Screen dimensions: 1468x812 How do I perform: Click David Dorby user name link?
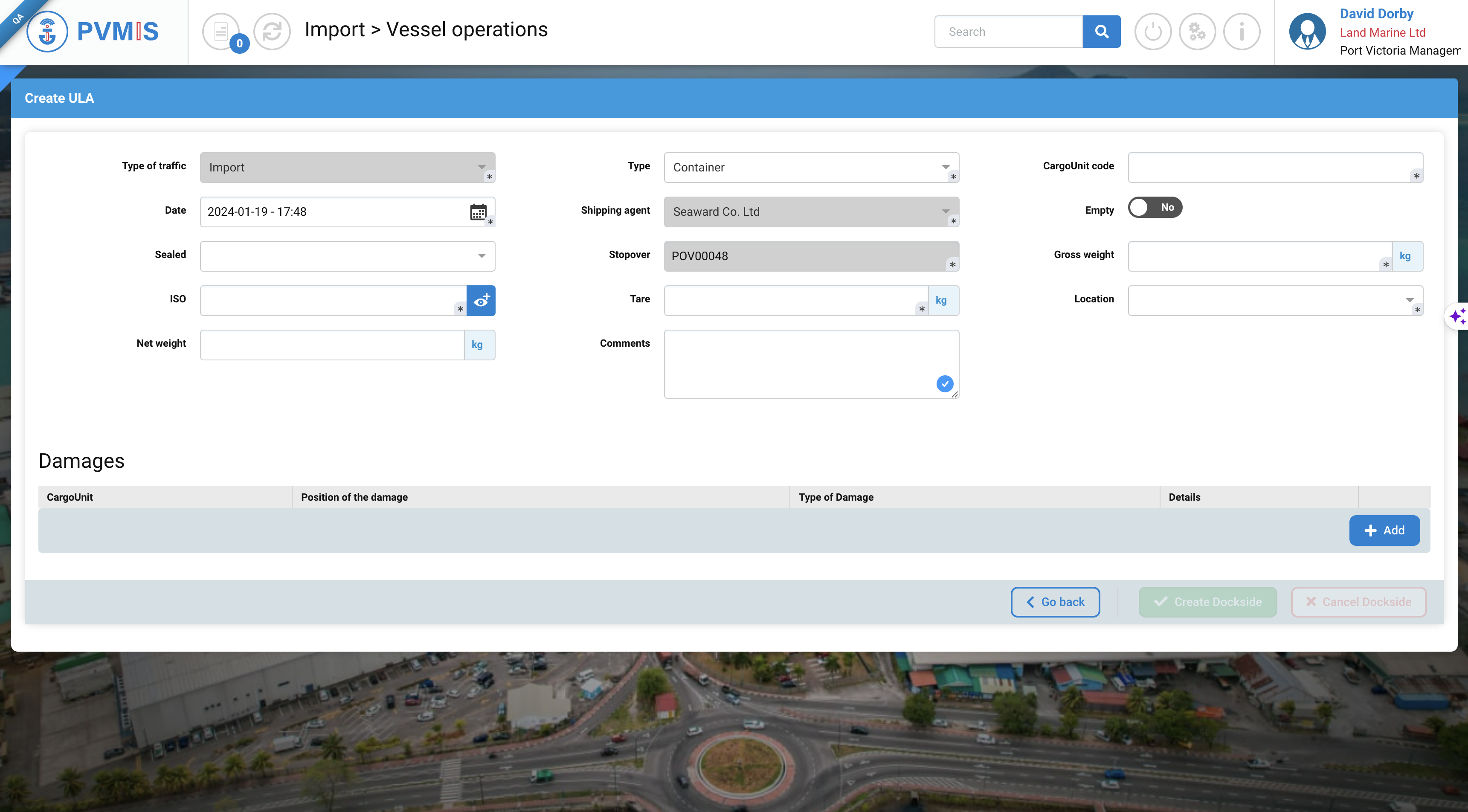point(1376,14)
